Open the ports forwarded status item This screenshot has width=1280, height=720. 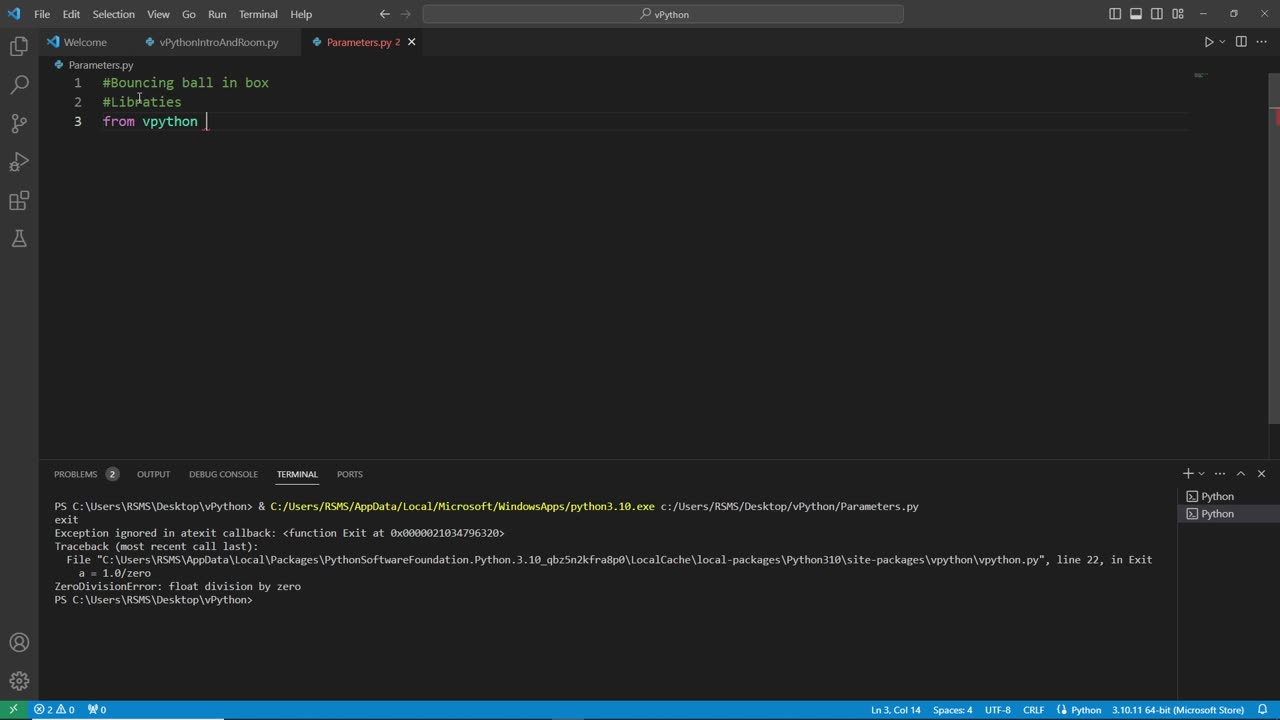97,710
